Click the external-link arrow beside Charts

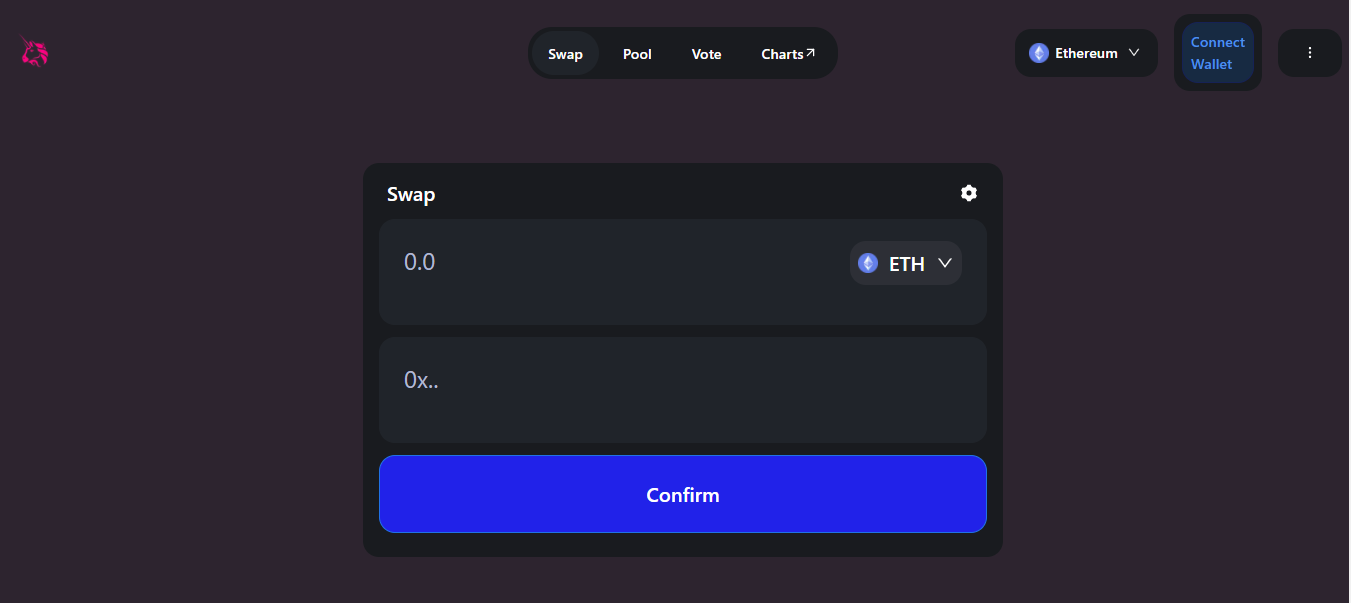point(810,53)
